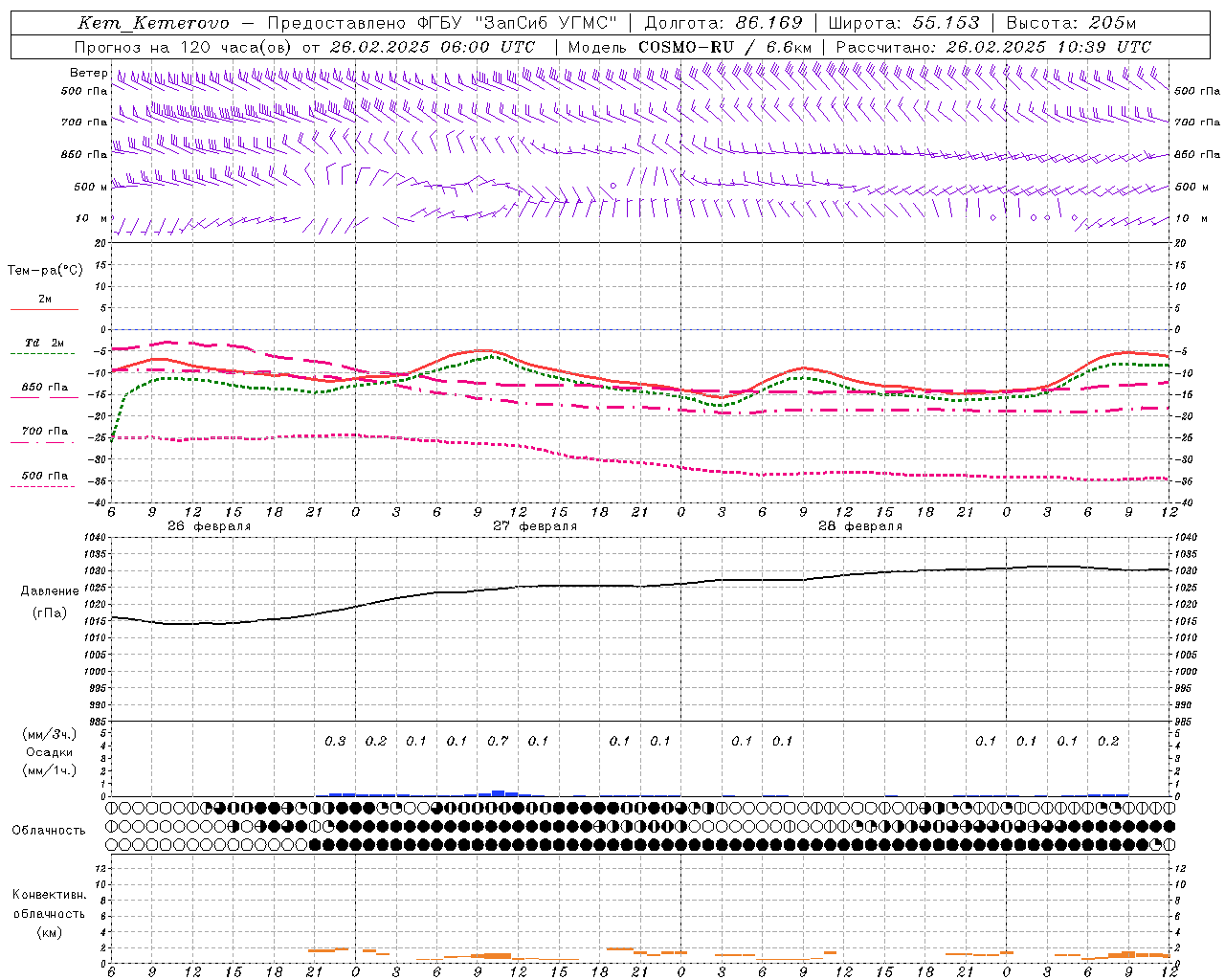Screen dimensions: 1225x980
Task: Click the left 10 м wind level label
Action: tap(91, 218)
